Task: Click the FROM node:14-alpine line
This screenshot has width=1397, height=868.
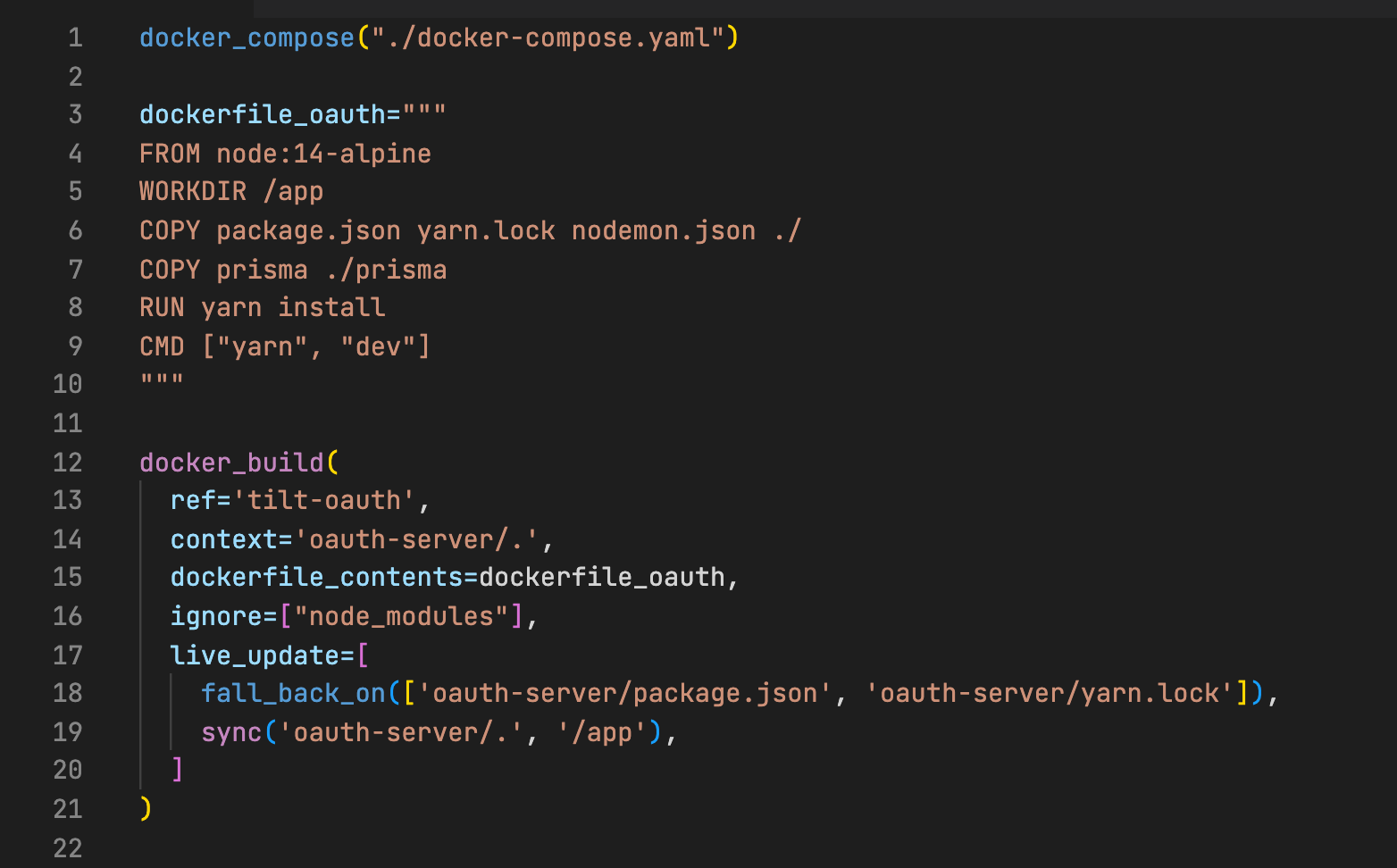Action: click(x=284, y=153)
